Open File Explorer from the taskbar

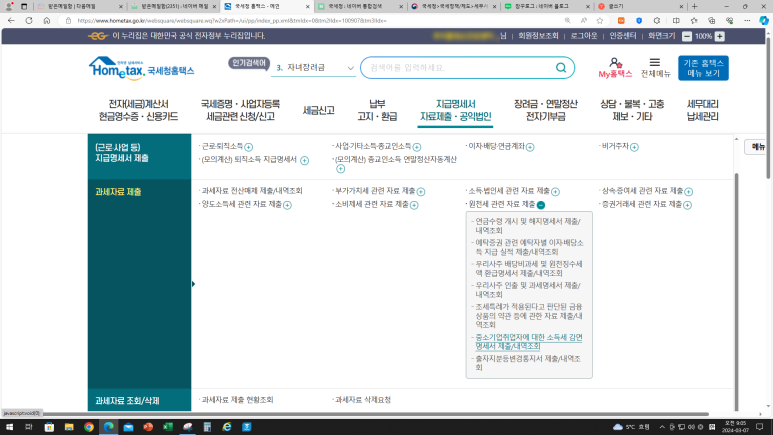coord(69,427)
